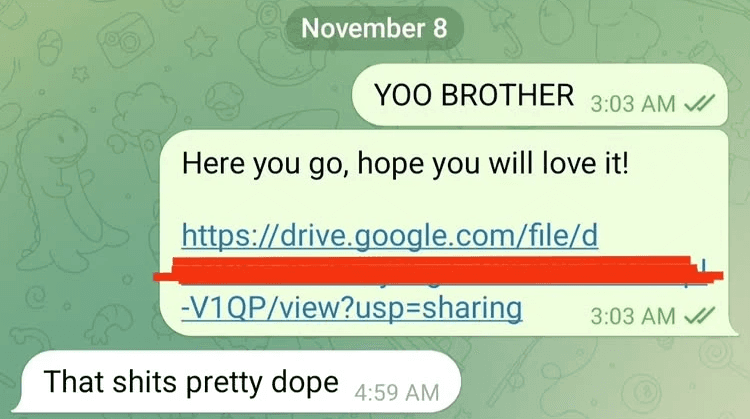Click the spiral doodle below the dinosaur
Image resolution: width=750 pixels, height=419 pixels.
34,297
